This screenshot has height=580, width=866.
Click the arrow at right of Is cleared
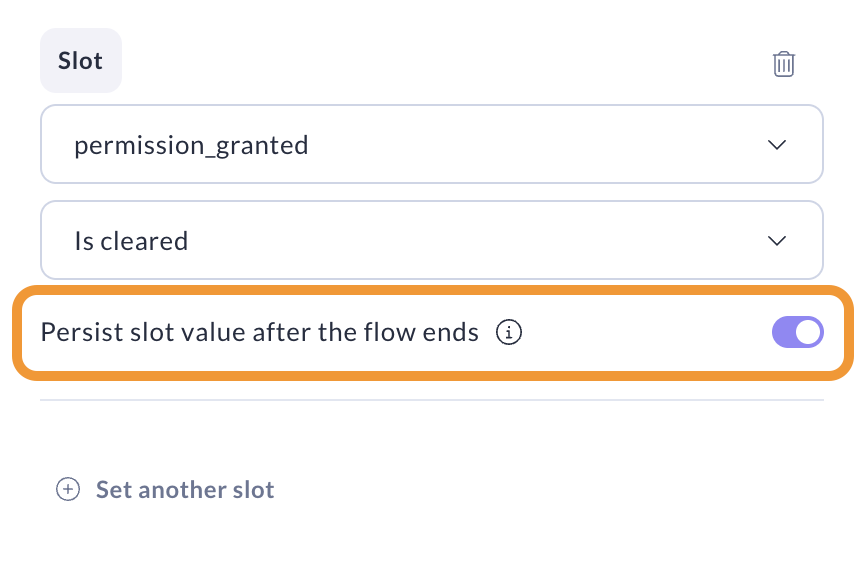tap(776, 241)
